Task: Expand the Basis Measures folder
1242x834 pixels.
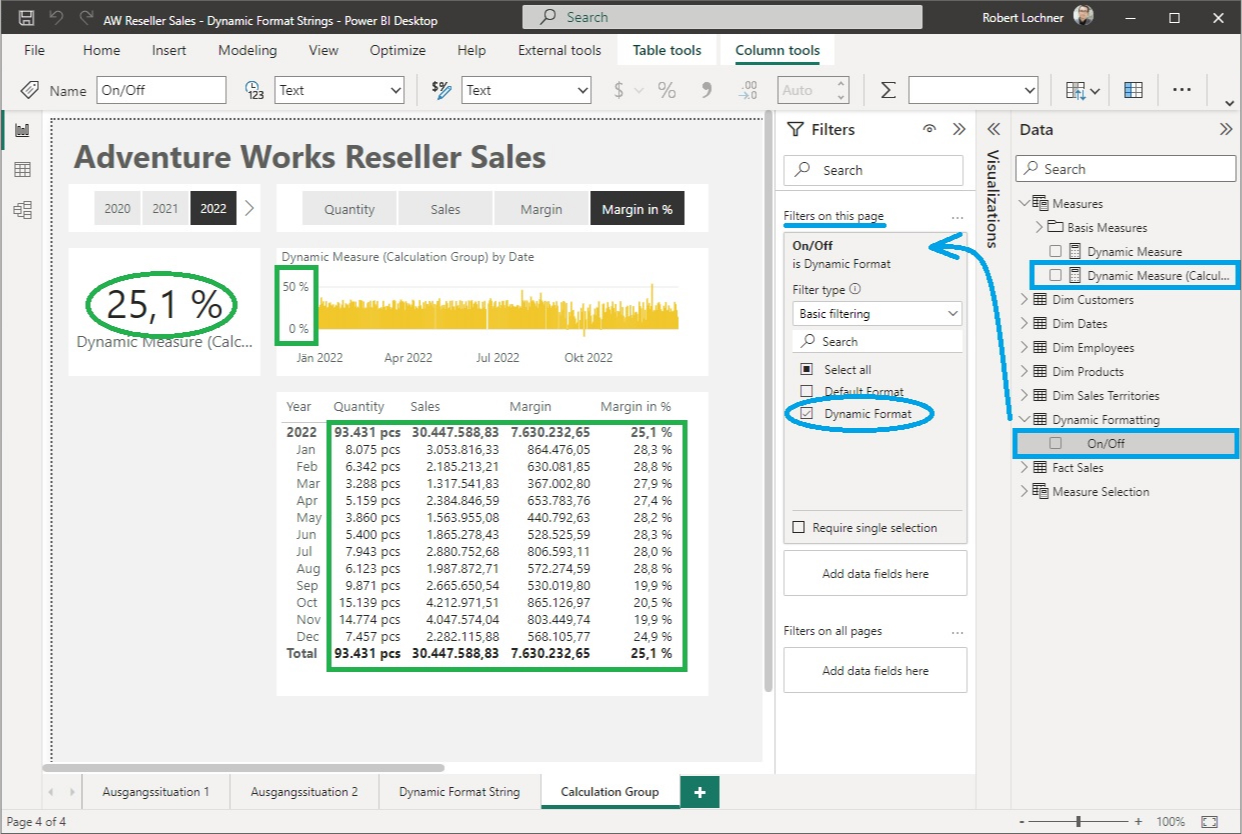Action: pyautogui.click(x=1038, y=227)
